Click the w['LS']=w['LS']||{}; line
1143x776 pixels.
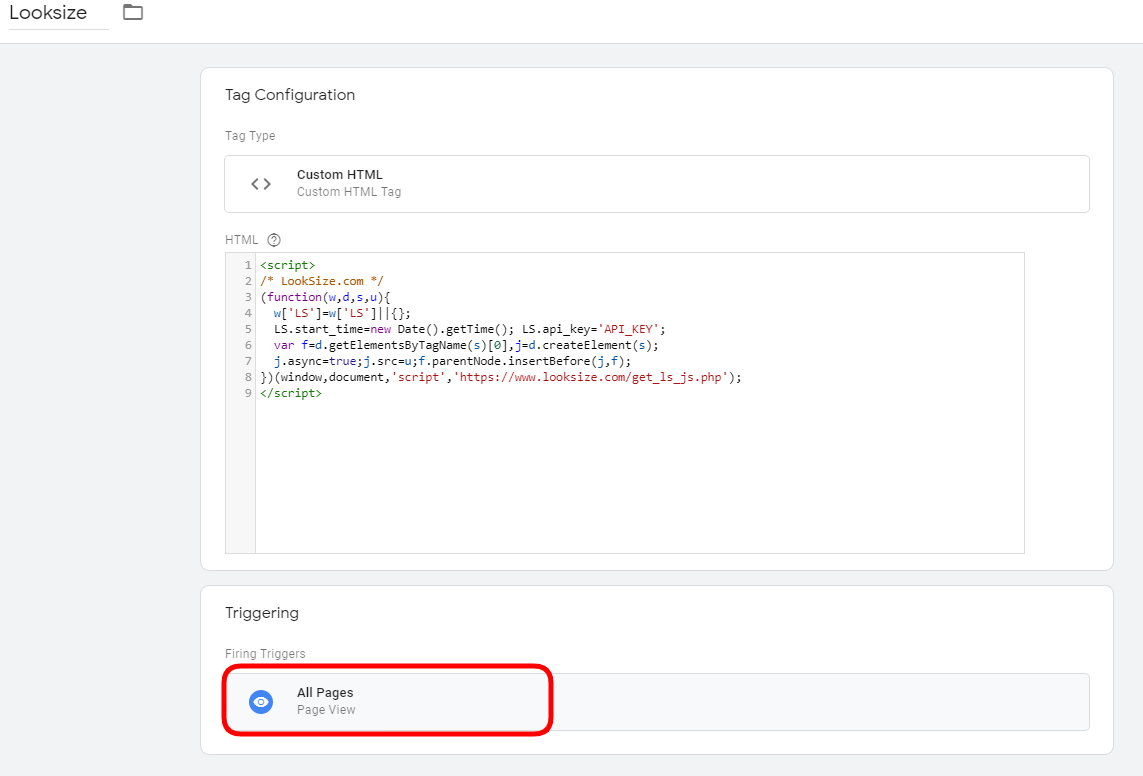point(342,313)
